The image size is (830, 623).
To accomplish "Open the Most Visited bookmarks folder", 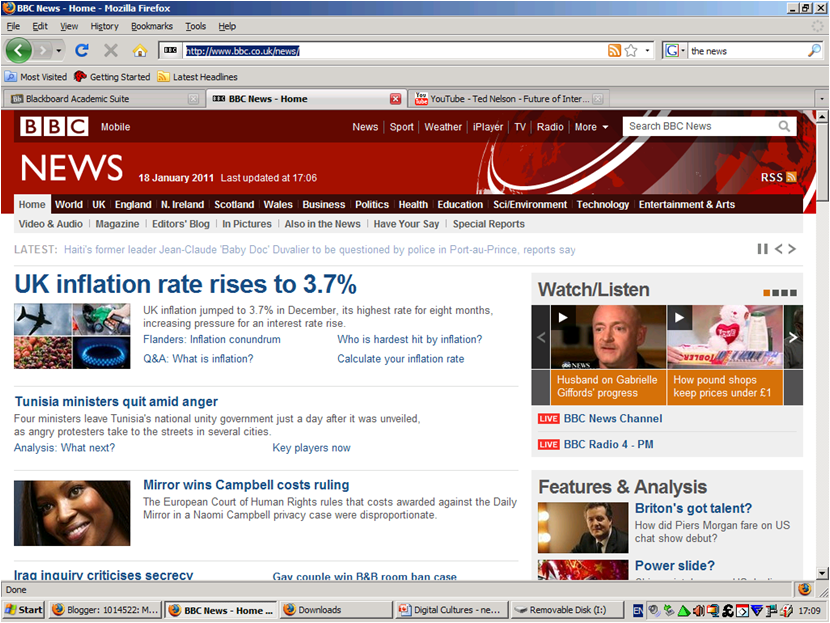I will (x=36, y=77).
